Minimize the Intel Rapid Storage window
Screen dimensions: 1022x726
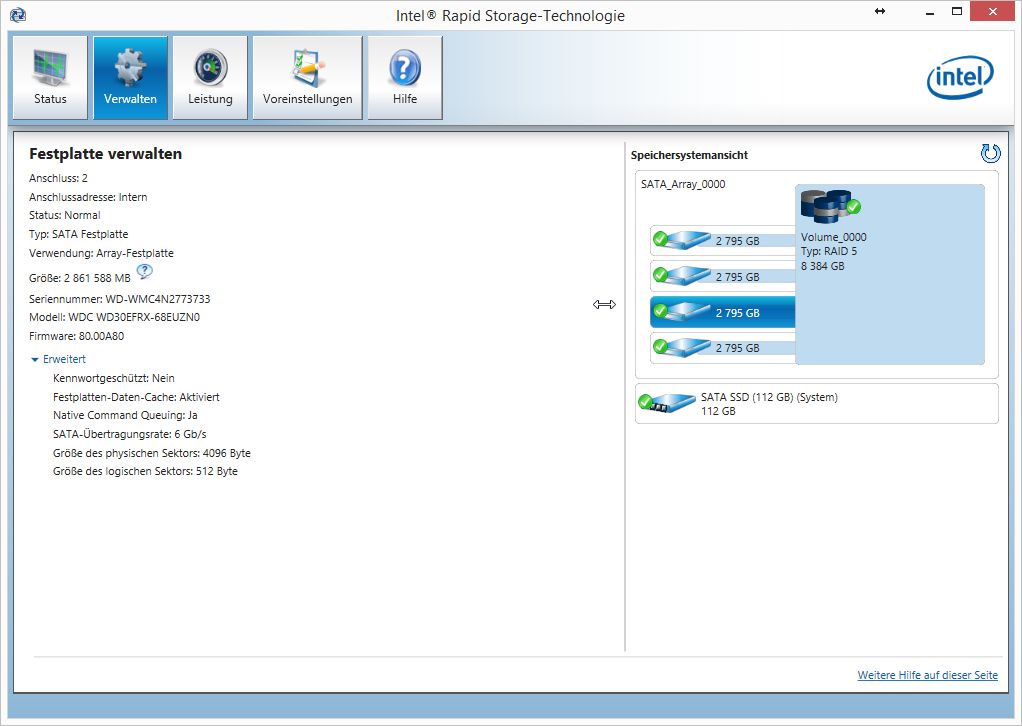[930, 12]
